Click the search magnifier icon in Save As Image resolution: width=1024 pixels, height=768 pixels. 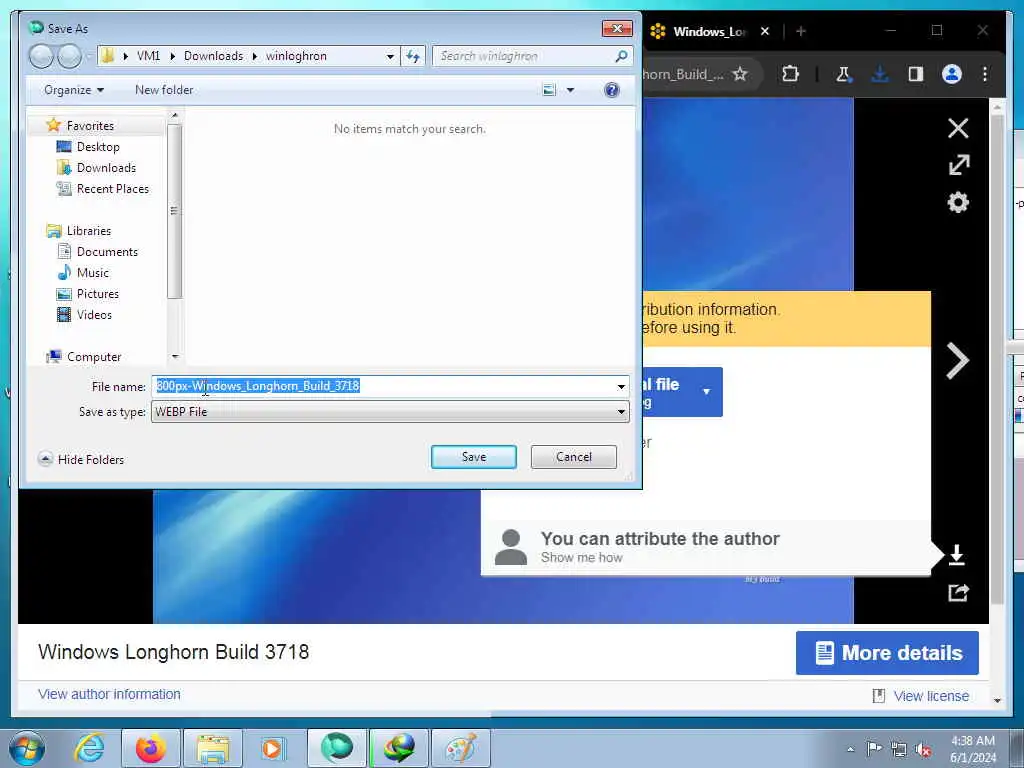[x=621, y=56]
